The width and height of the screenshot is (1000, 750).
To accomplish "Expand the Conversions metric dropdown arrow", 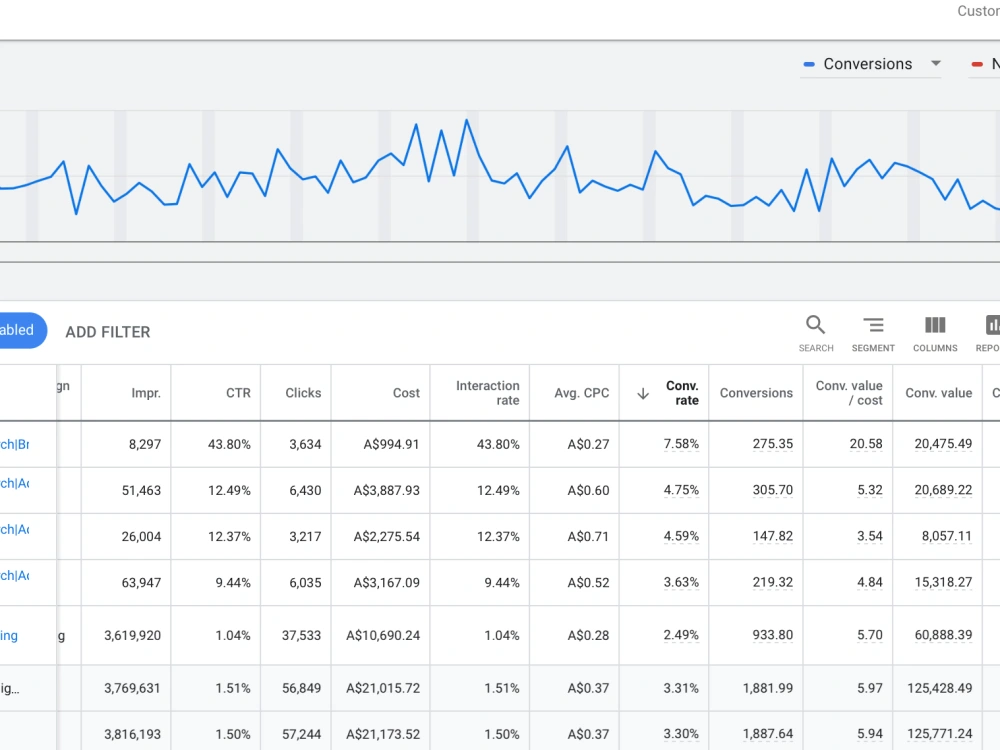I will (x=936, y=63).
